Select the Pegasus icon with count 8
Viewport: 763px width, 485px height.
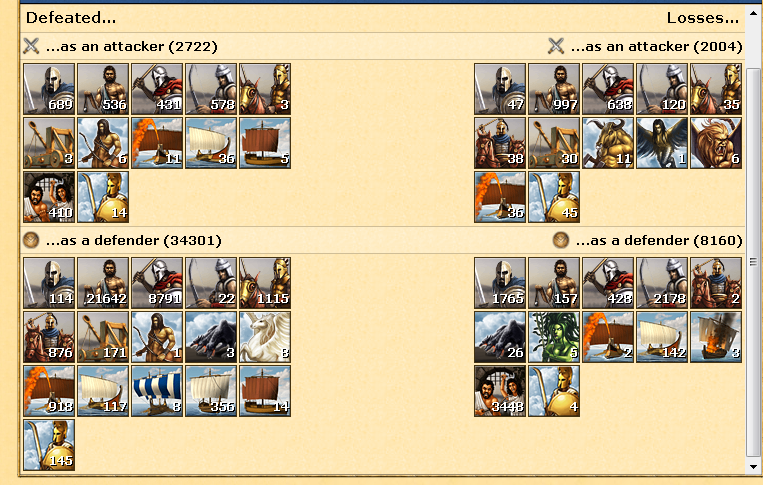pos(265,337)
